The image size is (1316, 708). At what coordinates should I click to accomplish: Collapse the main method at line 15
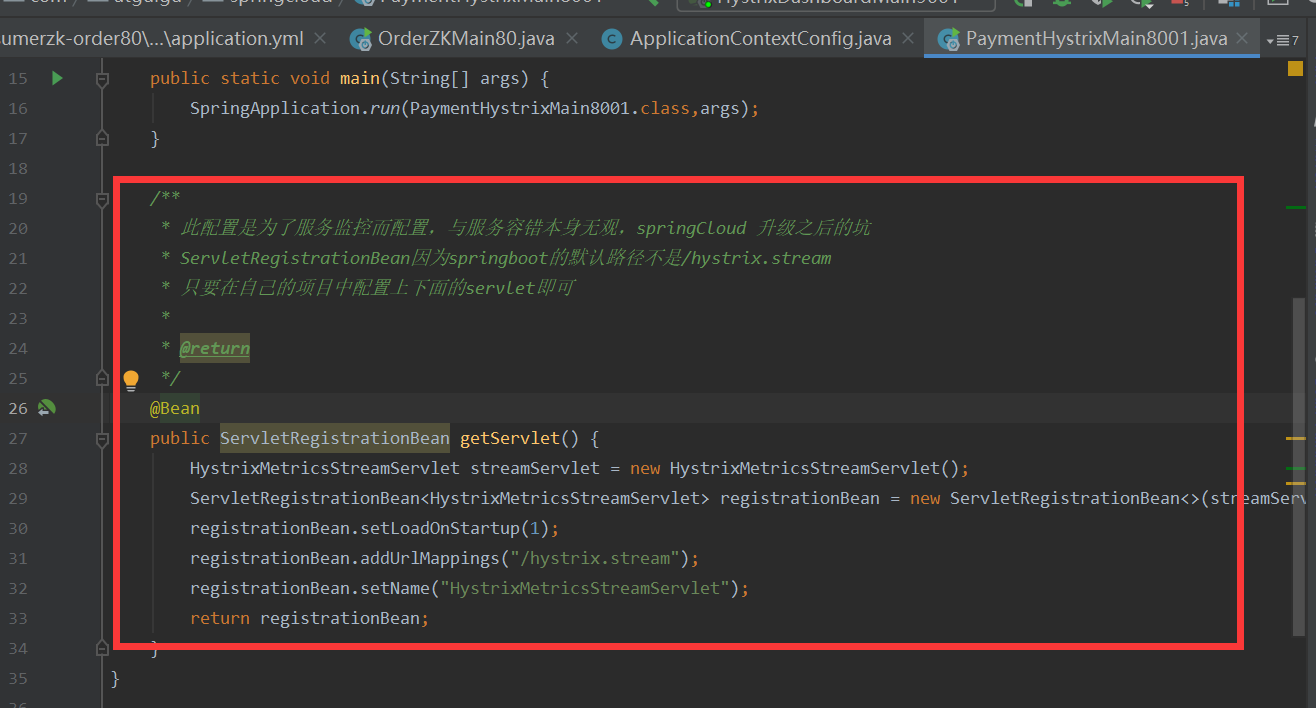pyautogui.click(x=102, y=78)
